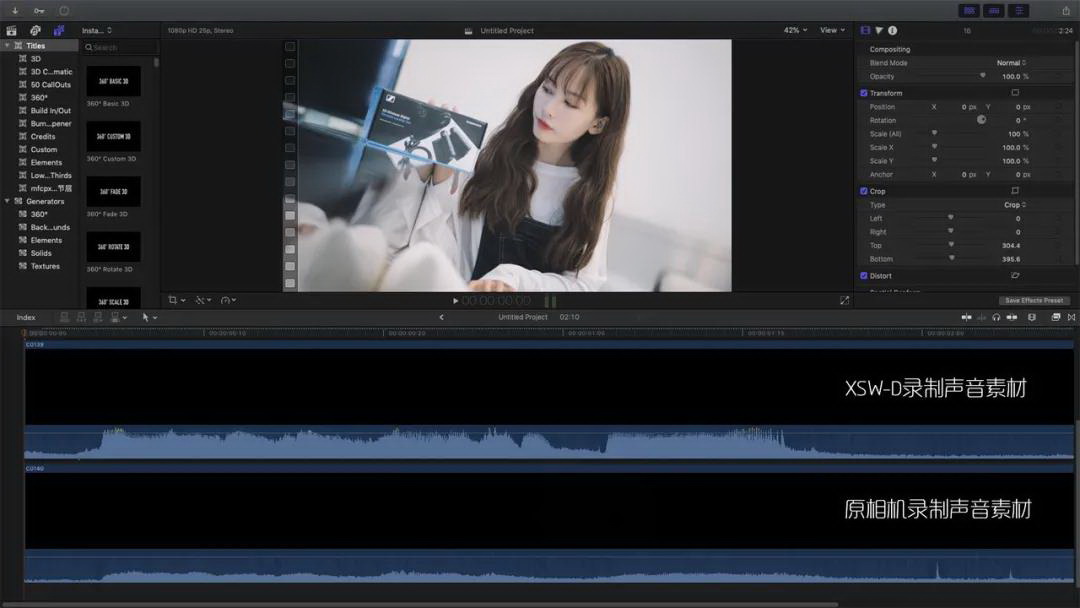This screenshot has width=1080, height=608.
Task: Open Effects browser icon in timeline
Action: point(1055,317)
